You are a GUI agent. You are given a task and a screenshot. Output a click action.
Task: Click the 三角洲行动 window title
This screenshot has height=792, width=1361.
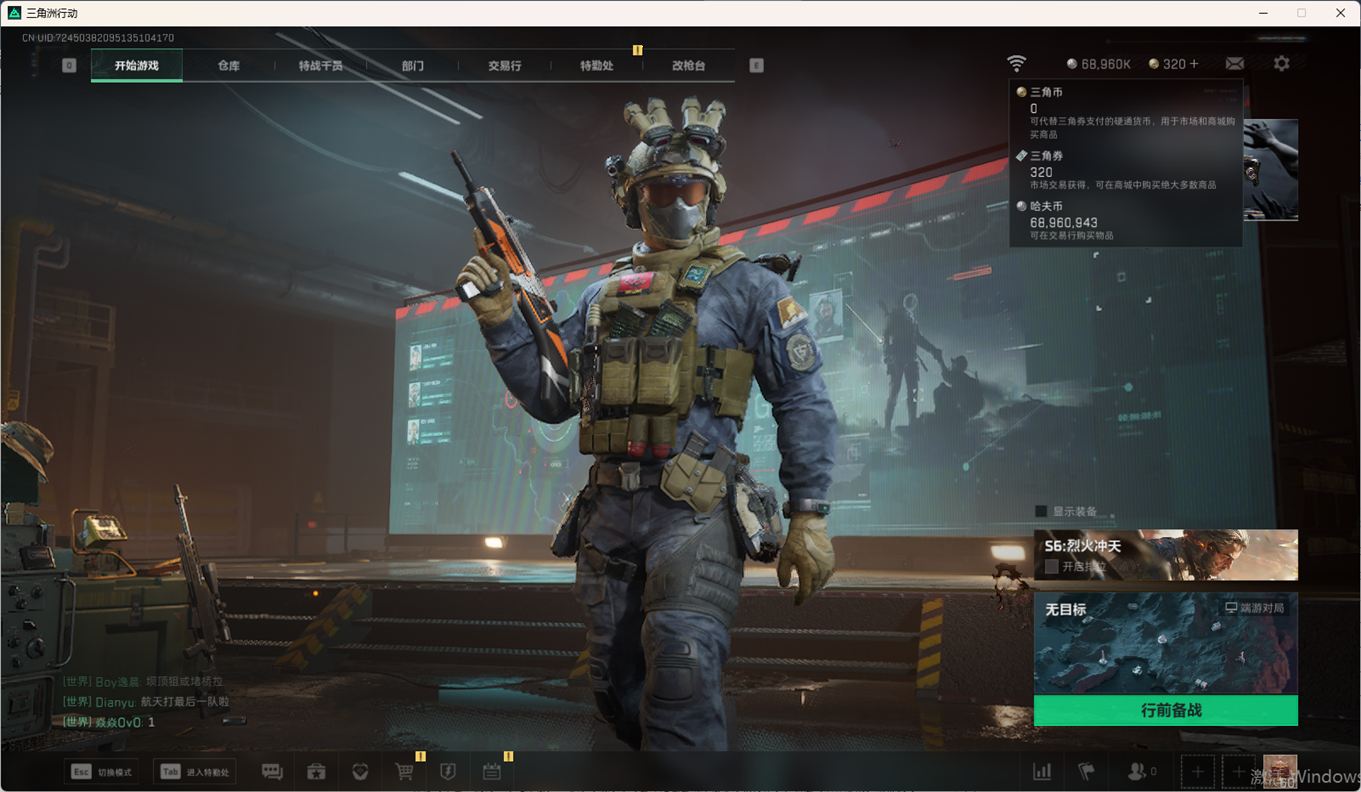point(52,13)
